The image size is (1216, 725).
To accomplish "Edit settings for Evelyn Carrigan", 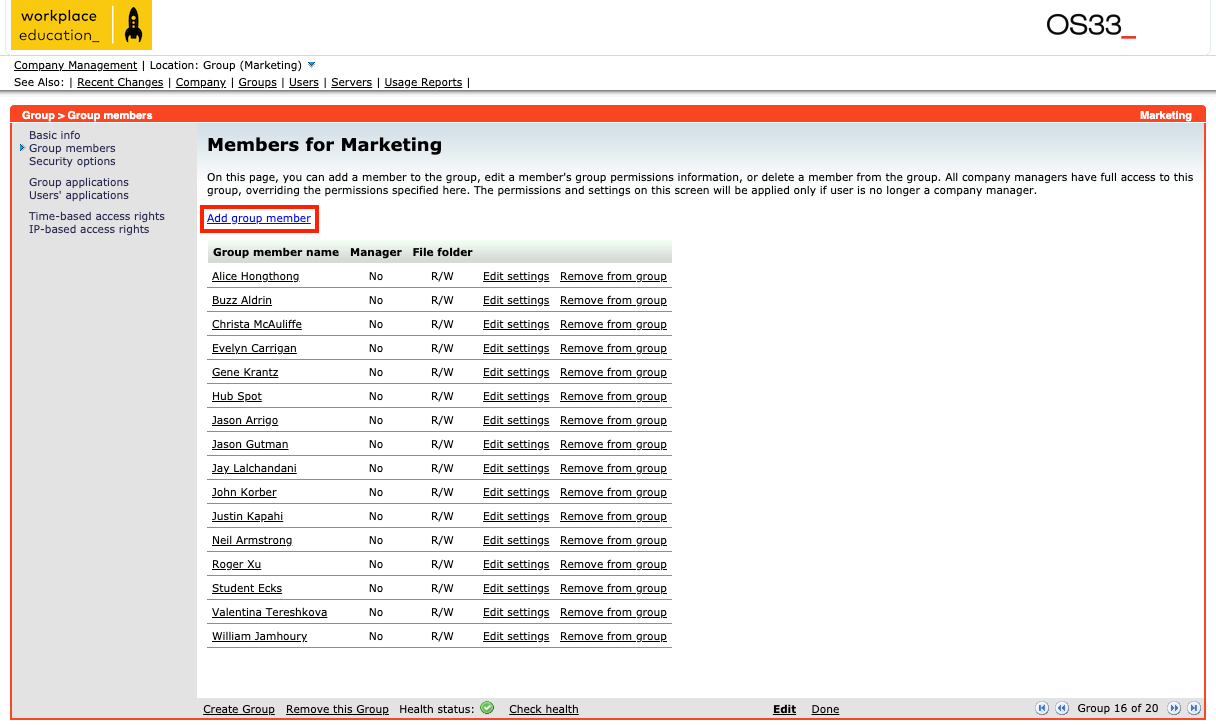I will (516, 348).
